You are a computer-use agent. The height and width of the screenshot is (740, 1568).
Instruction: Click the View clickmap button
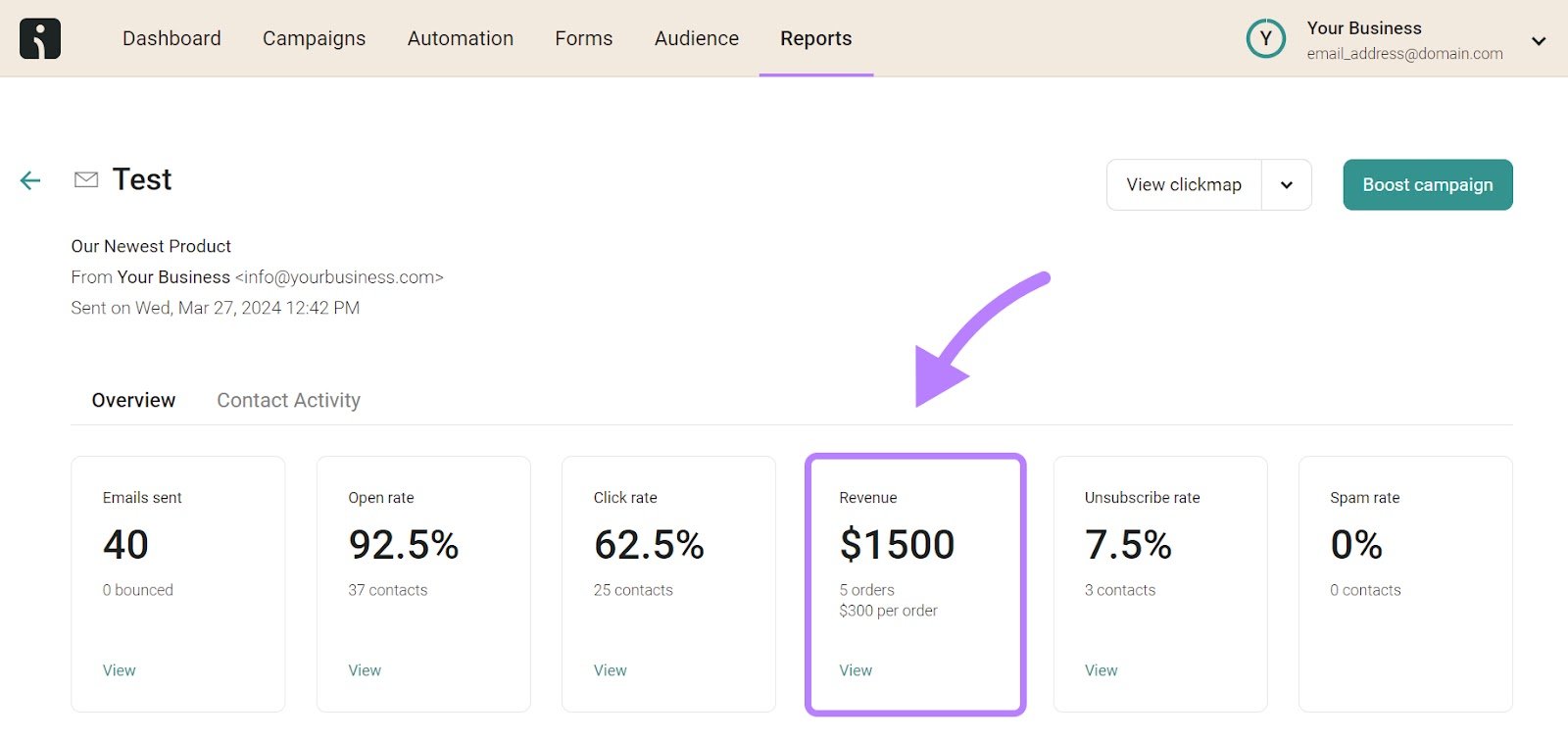click(x=1184, y=185)
